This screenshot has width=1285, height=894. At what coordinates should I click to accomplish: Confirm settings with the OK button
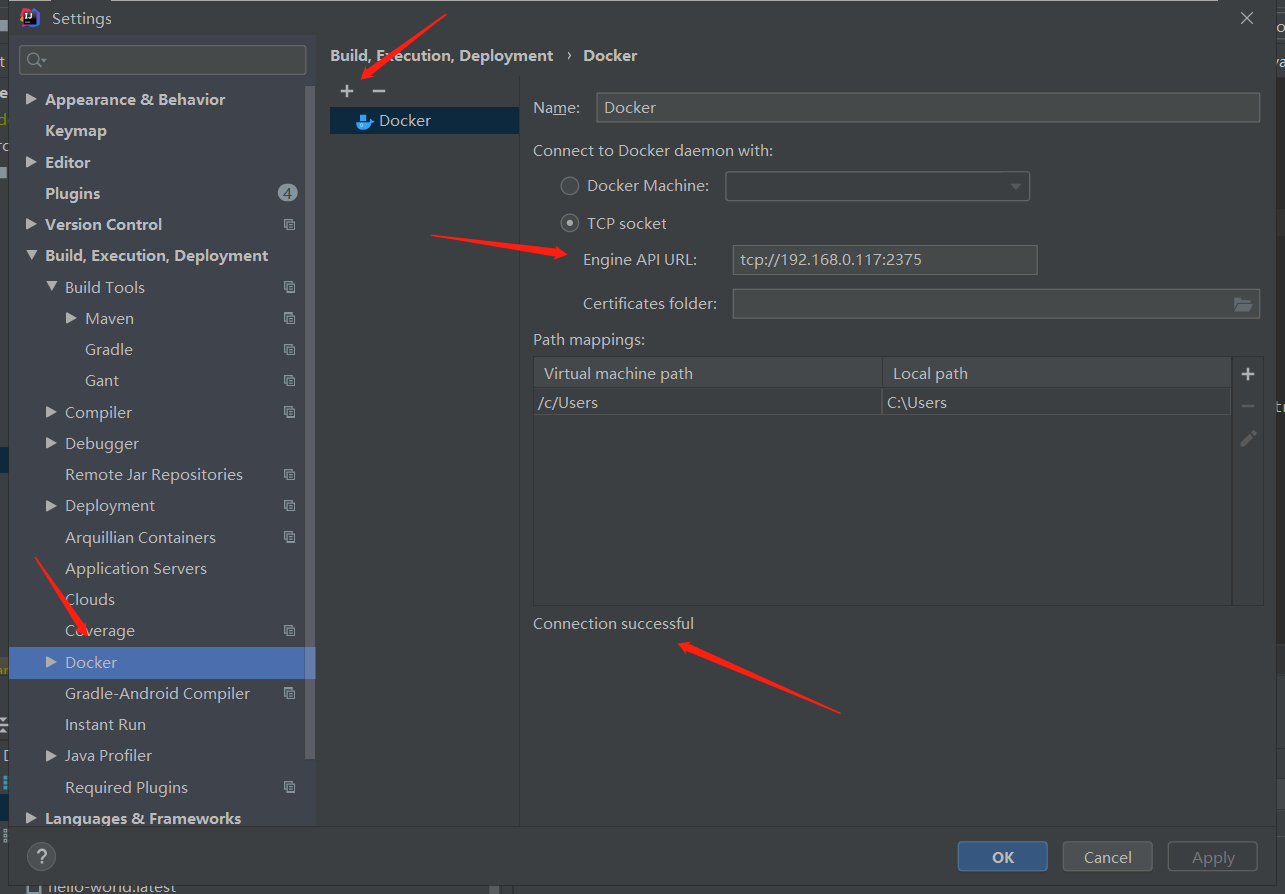point(1002,857)
